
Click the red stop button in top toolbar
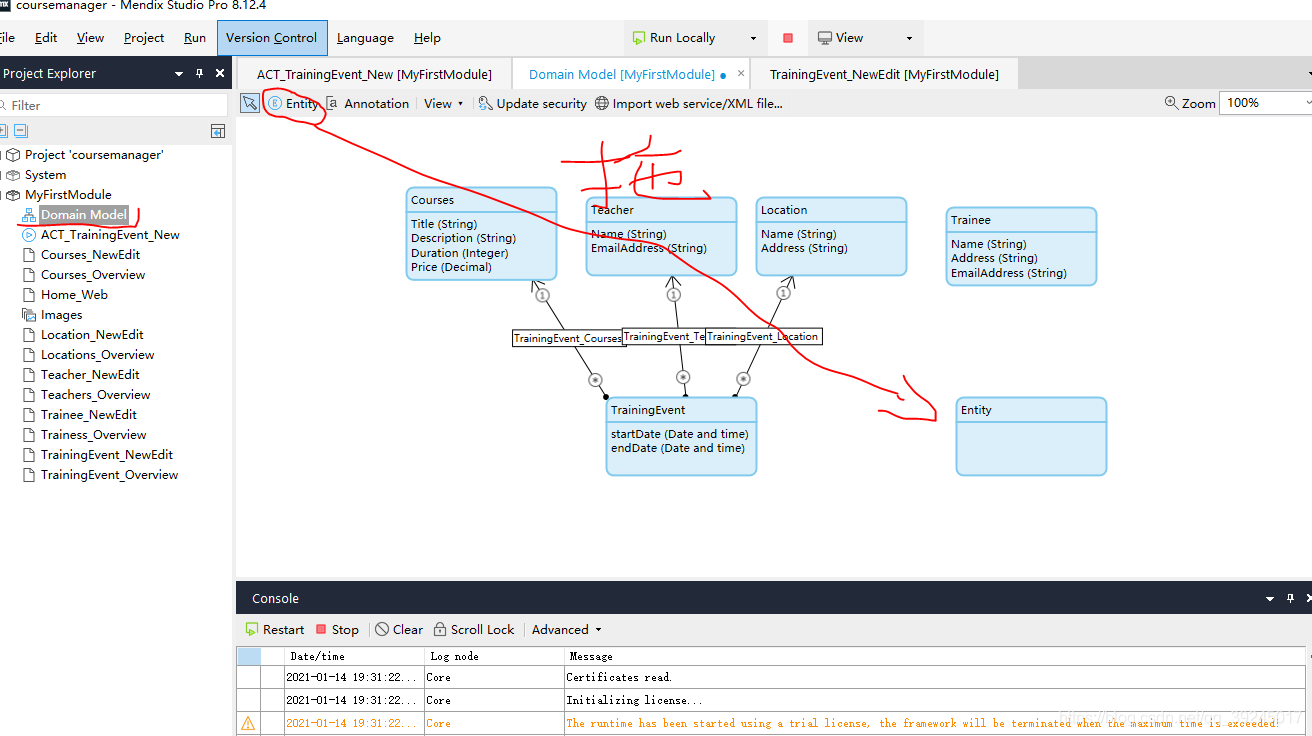pos(788,38)
